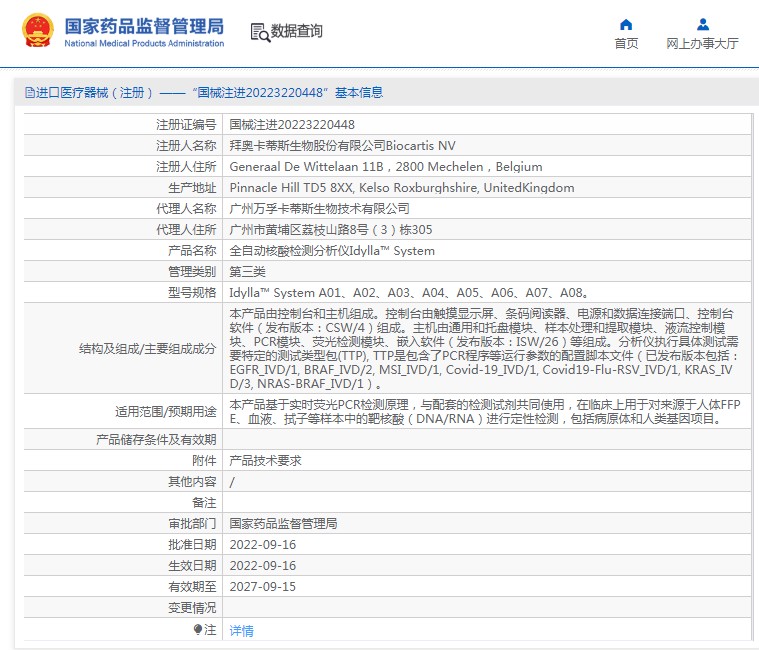This screenshot has height=650, width=759.
Task: Click the Generaal De Wittelaan address
Action: 386,167
